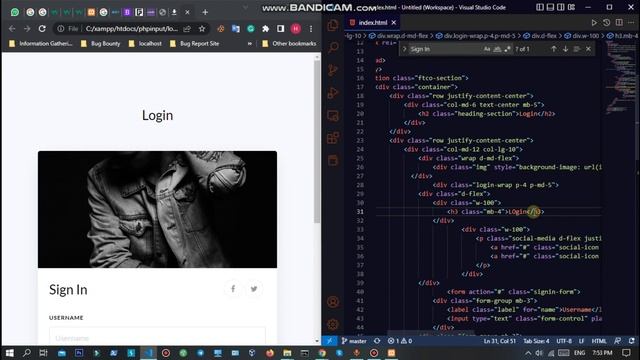
Task: Bookmark this page with the star icon
Action: [202, 29]
